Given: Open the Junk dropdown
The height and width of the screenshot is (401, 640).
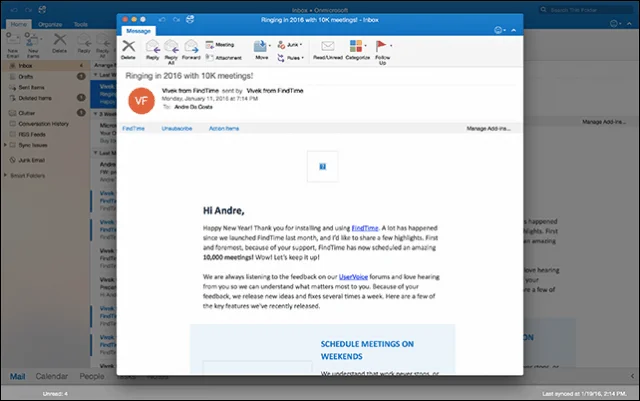Looking at the screenshot, I should [x=290, y=45].
